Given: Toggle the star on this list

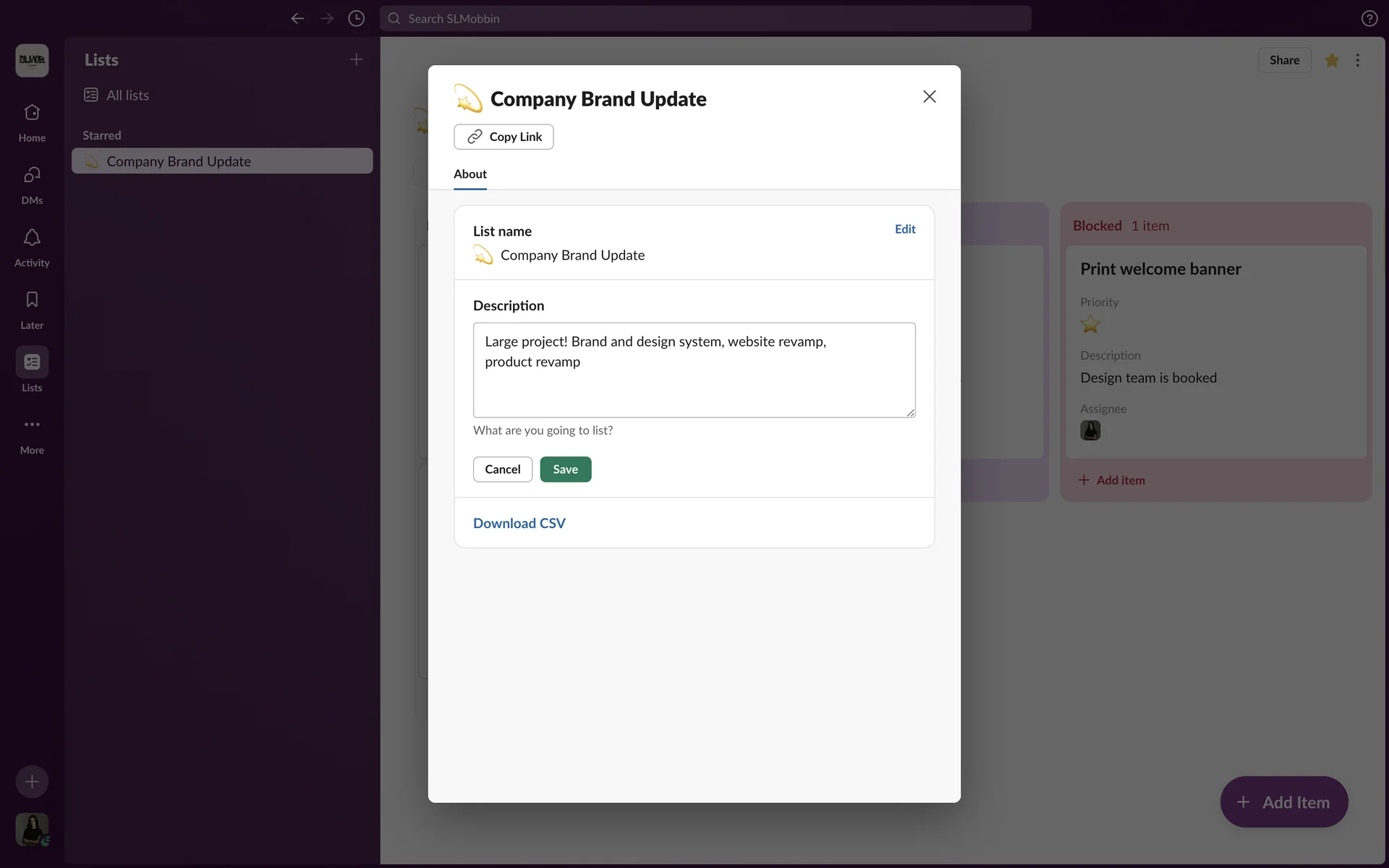Looking at the screenshot, I should click(x=1332, y=61).
